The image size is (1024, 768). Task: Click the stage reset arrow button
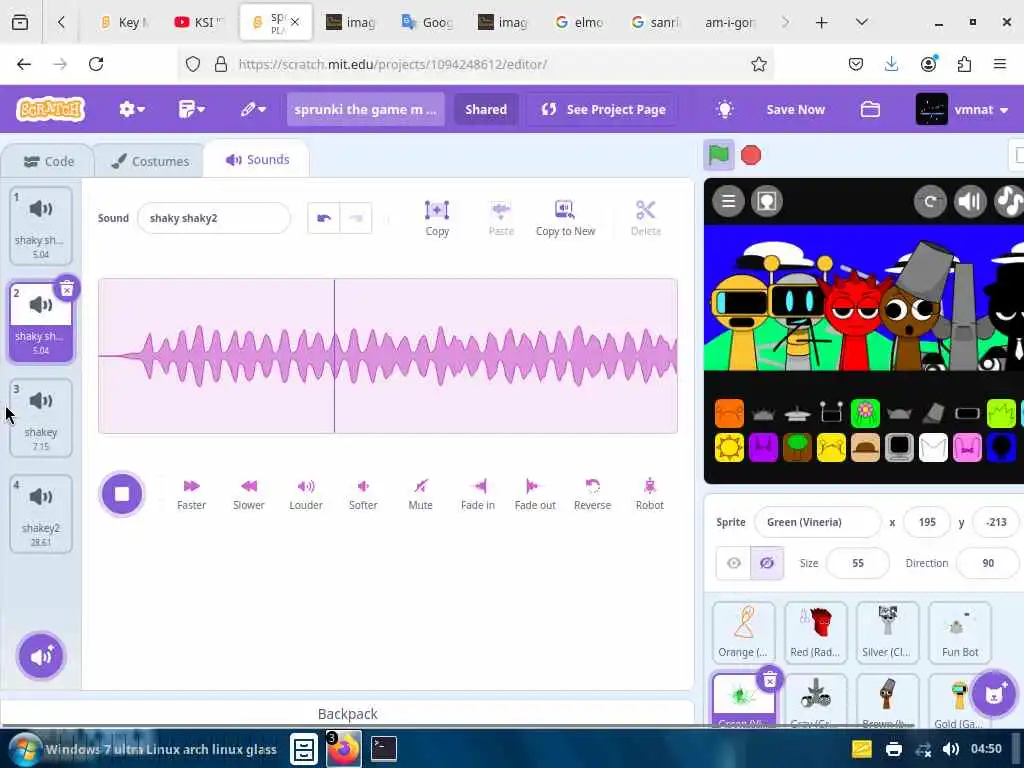(x=930, y=200)
